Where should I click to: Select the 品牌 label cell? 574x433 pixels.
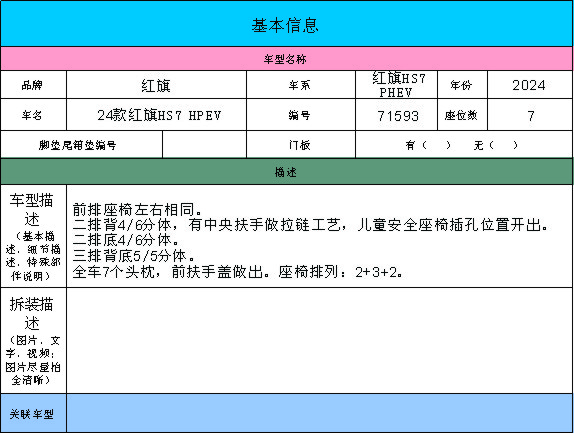tap(33, 85)
